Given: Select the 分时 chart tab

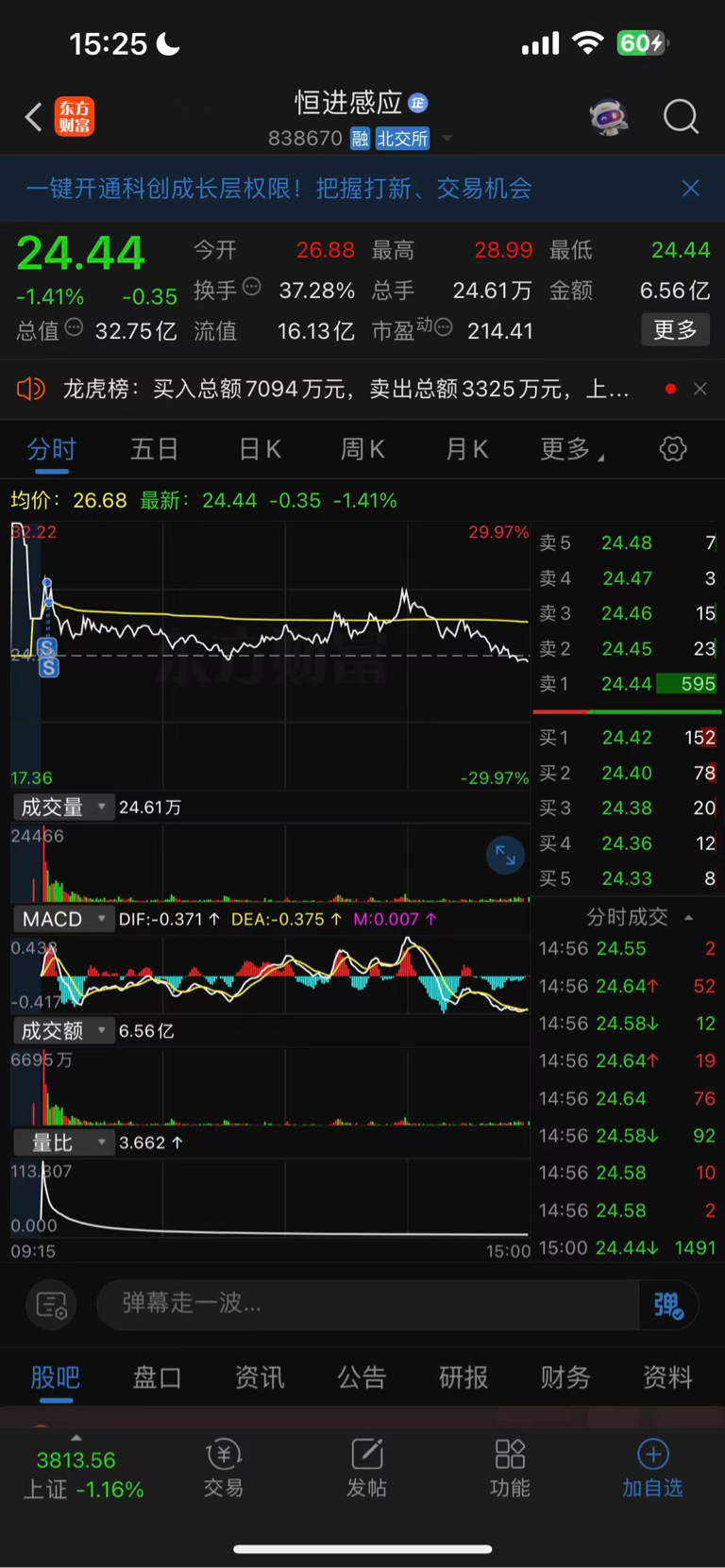Looking at the screenshot, I should (51, 450).
